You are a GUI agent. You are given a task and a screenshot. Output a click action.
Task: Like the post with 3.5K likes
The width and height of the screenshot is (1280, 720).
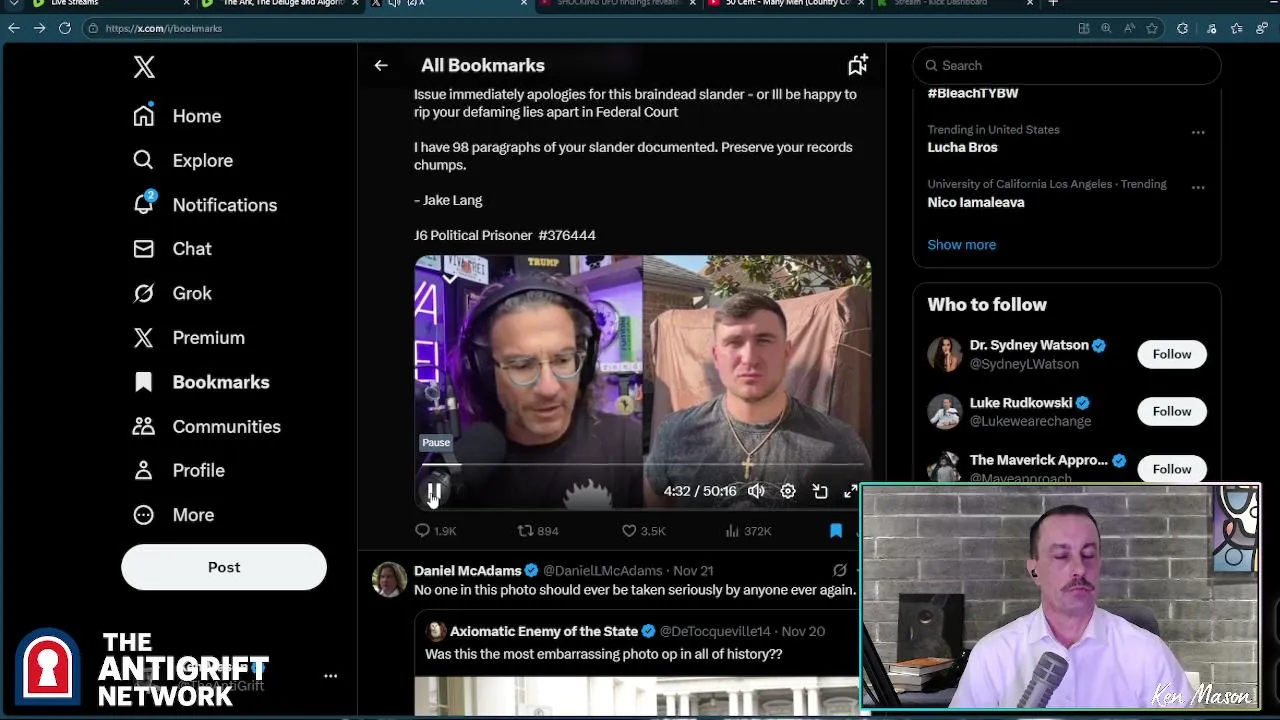[643, 531]
